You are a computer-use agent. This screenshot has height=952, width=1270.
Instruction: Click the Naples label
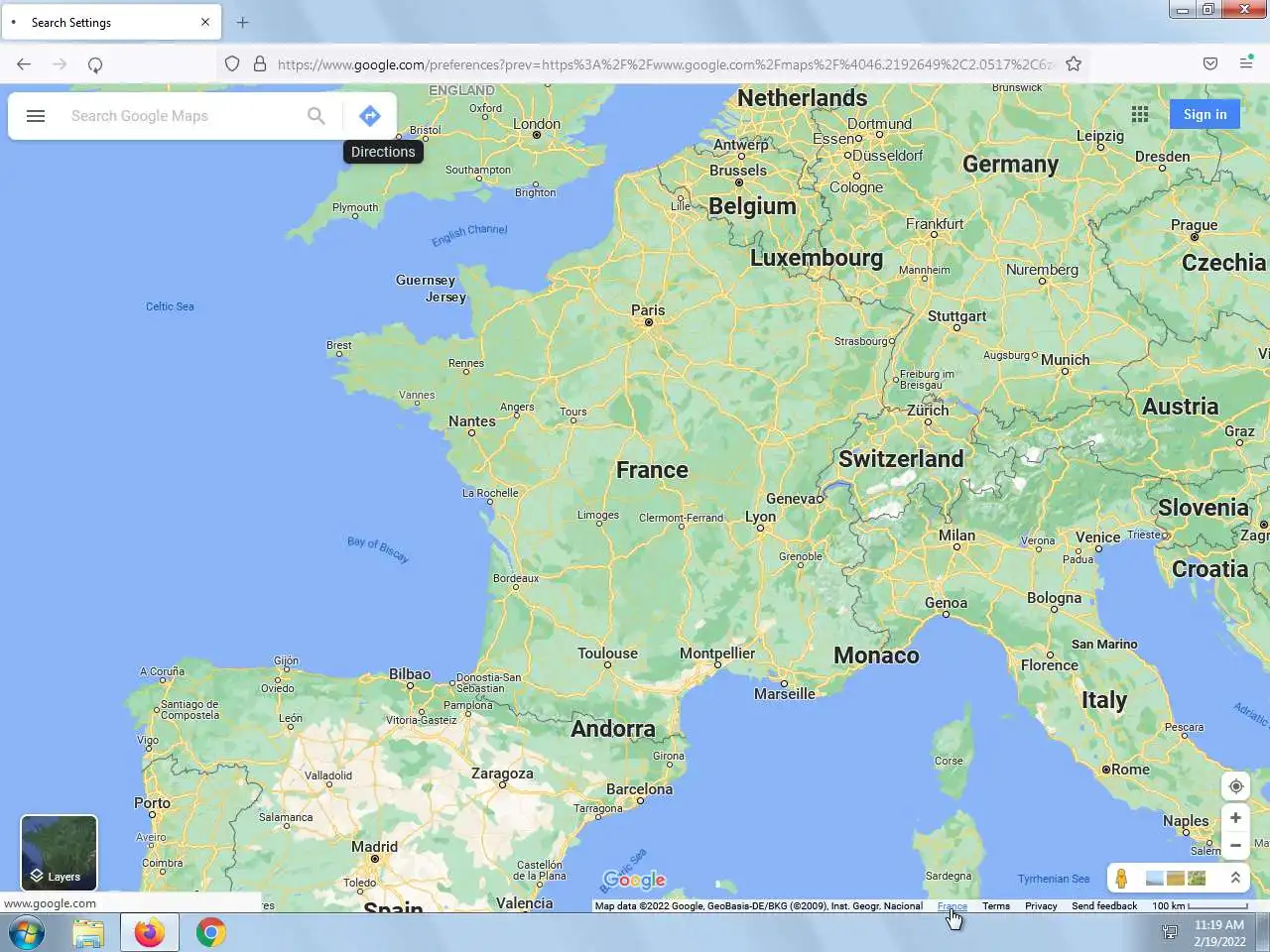click(x=1186, y=821)
